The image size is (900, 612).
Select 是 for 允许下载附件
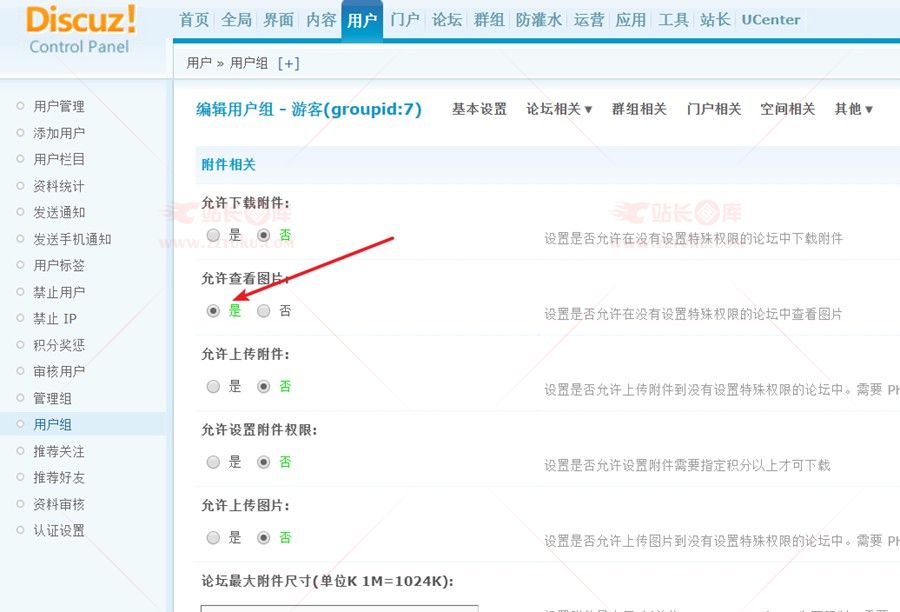pyautogui.click(x=213, y=235)
